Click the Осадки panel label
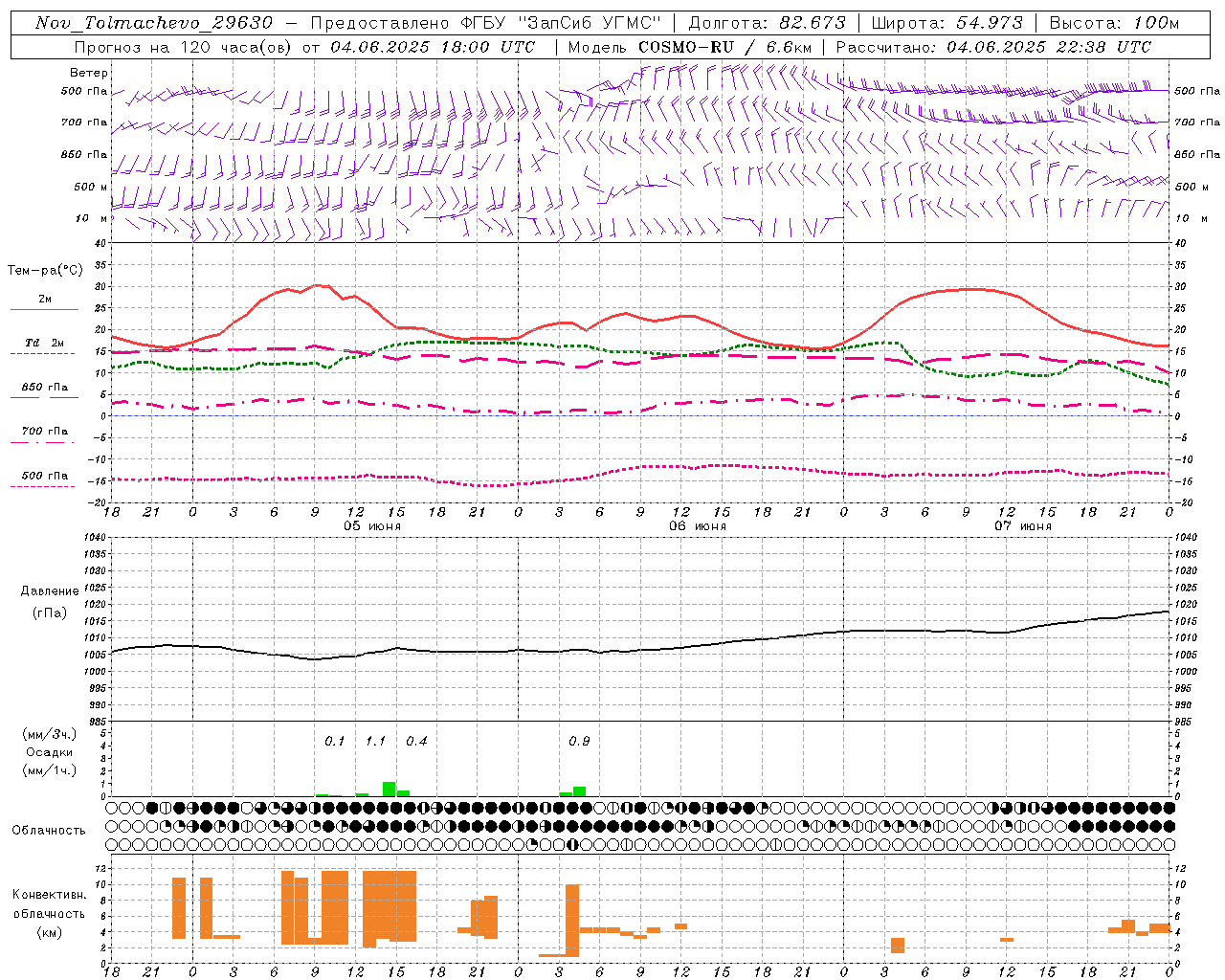 coord(49,752)
